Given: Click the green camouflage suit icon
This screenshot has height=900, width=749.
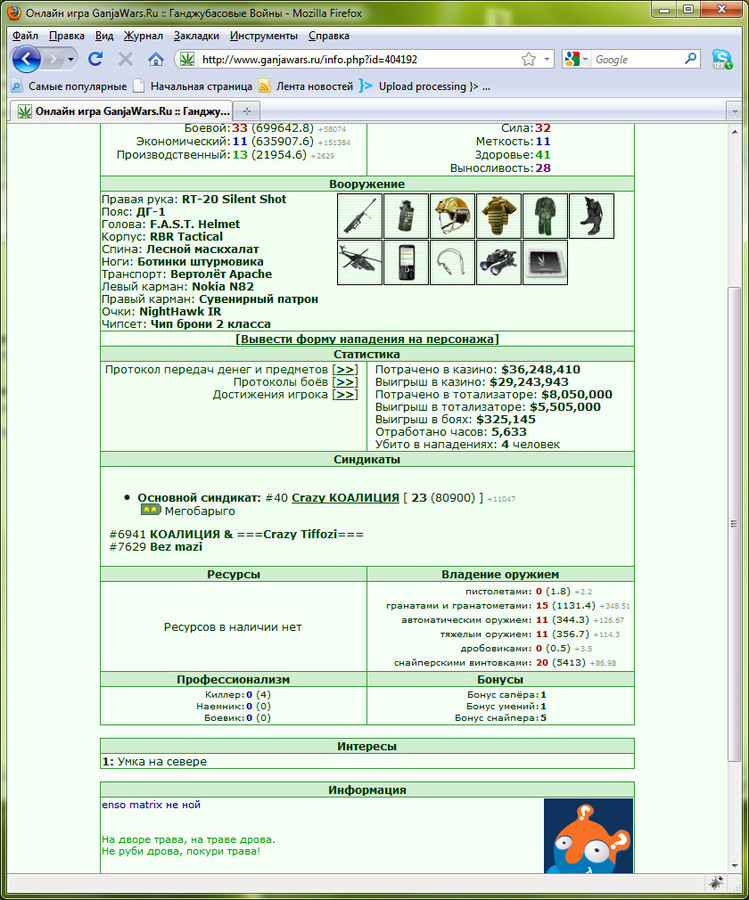Looking at the screenshot, I should [x=545, y=216].
